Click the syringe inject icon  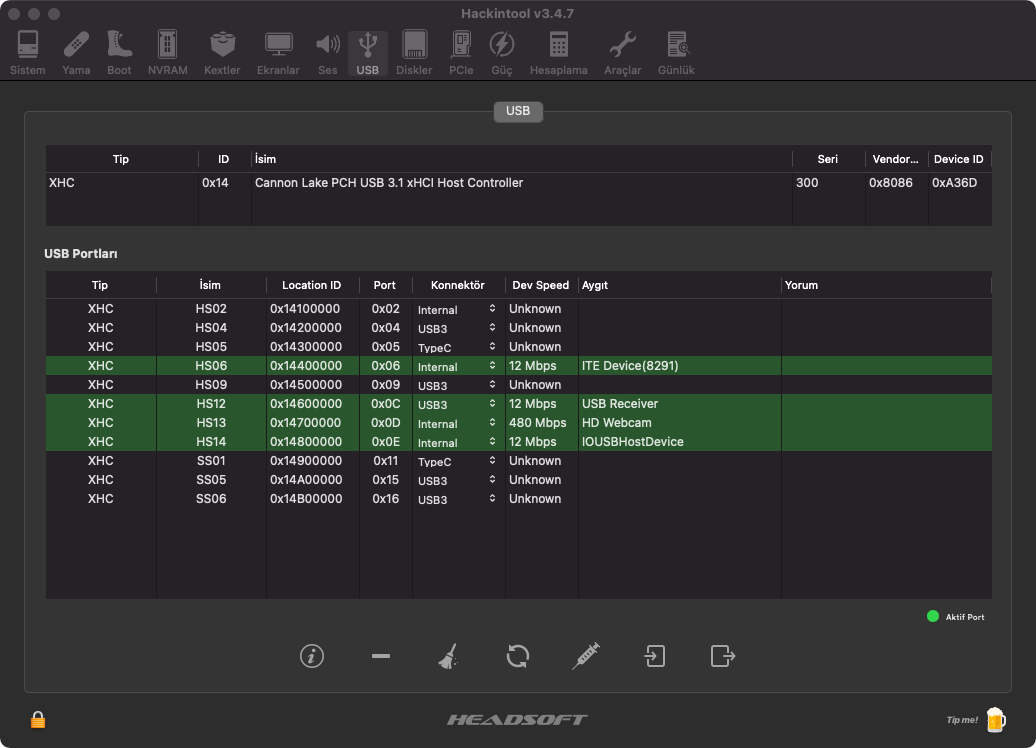coord(586,656)
